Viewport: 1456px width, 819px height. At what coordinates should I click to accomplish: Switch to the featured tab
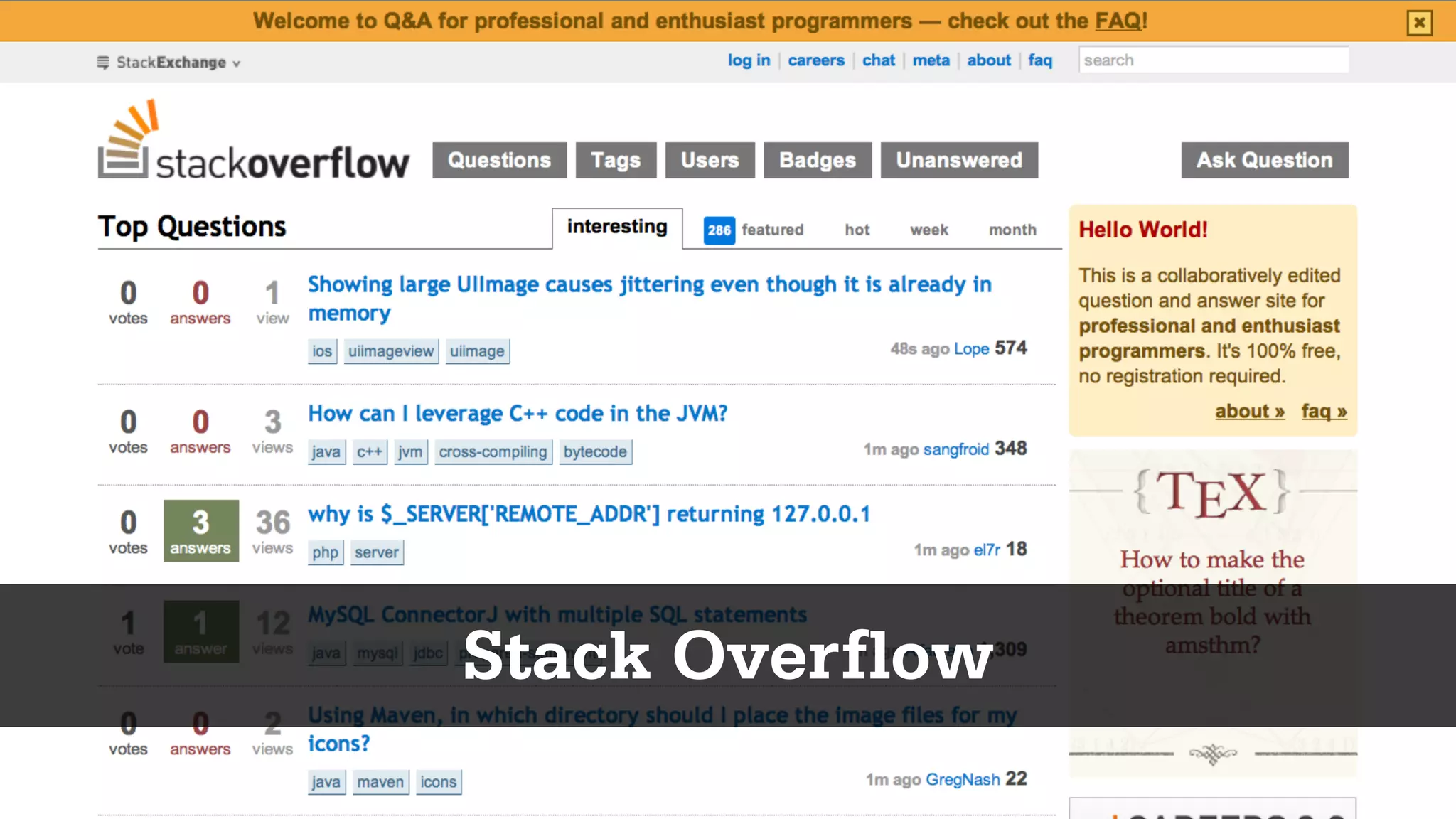[x=773, y=230]
